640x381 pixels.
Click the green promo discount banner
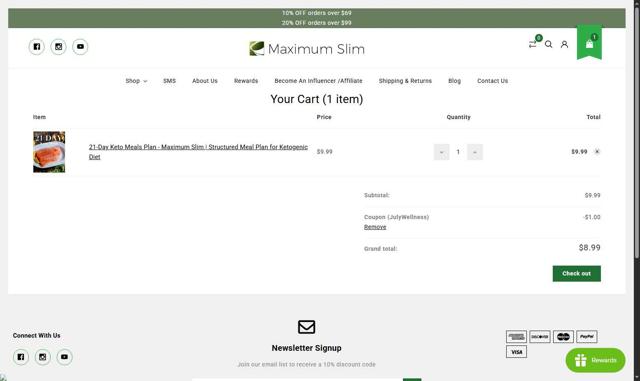317,18
